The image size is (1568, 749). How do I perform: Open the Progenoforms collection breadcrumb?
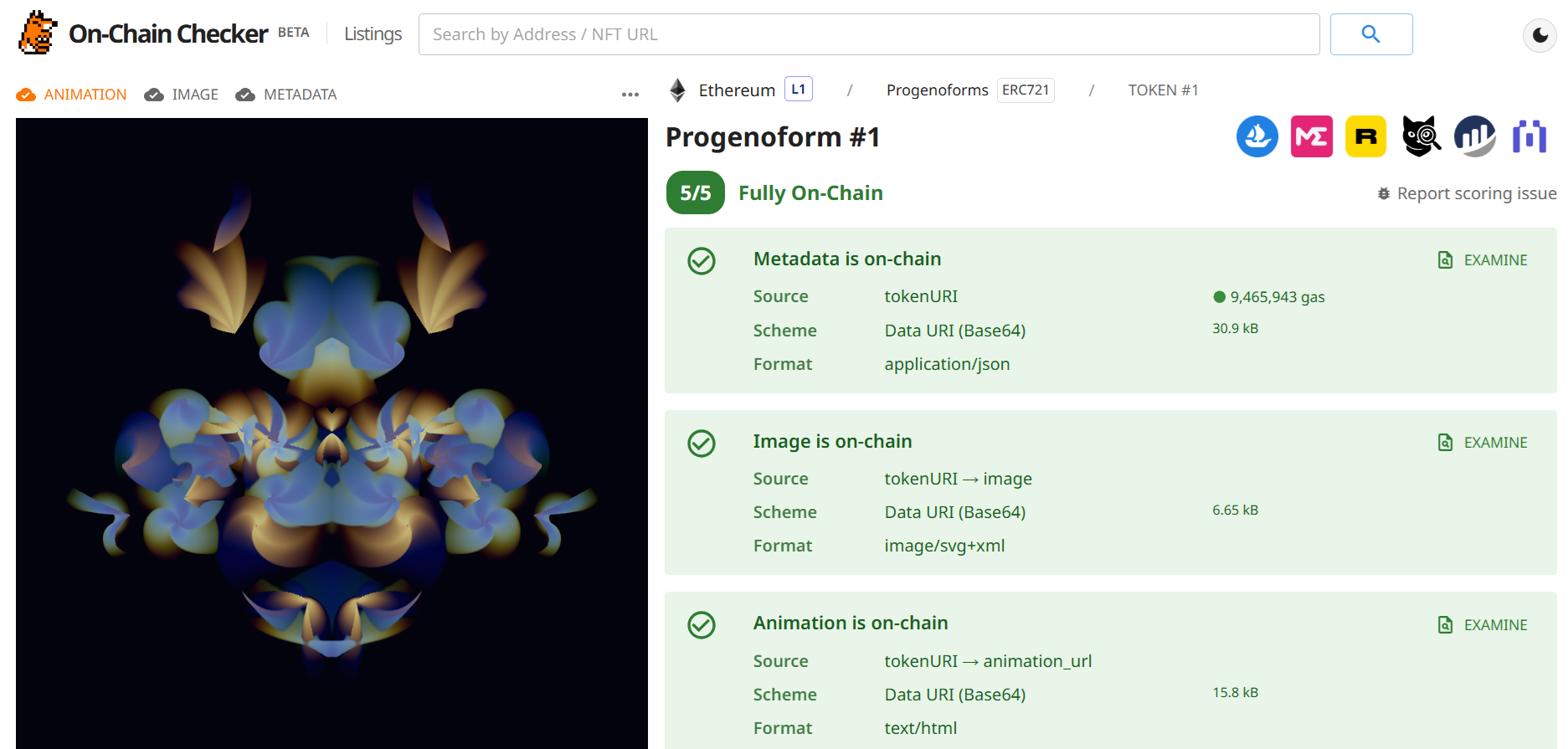pyautogui.click(x=937, y=90)
